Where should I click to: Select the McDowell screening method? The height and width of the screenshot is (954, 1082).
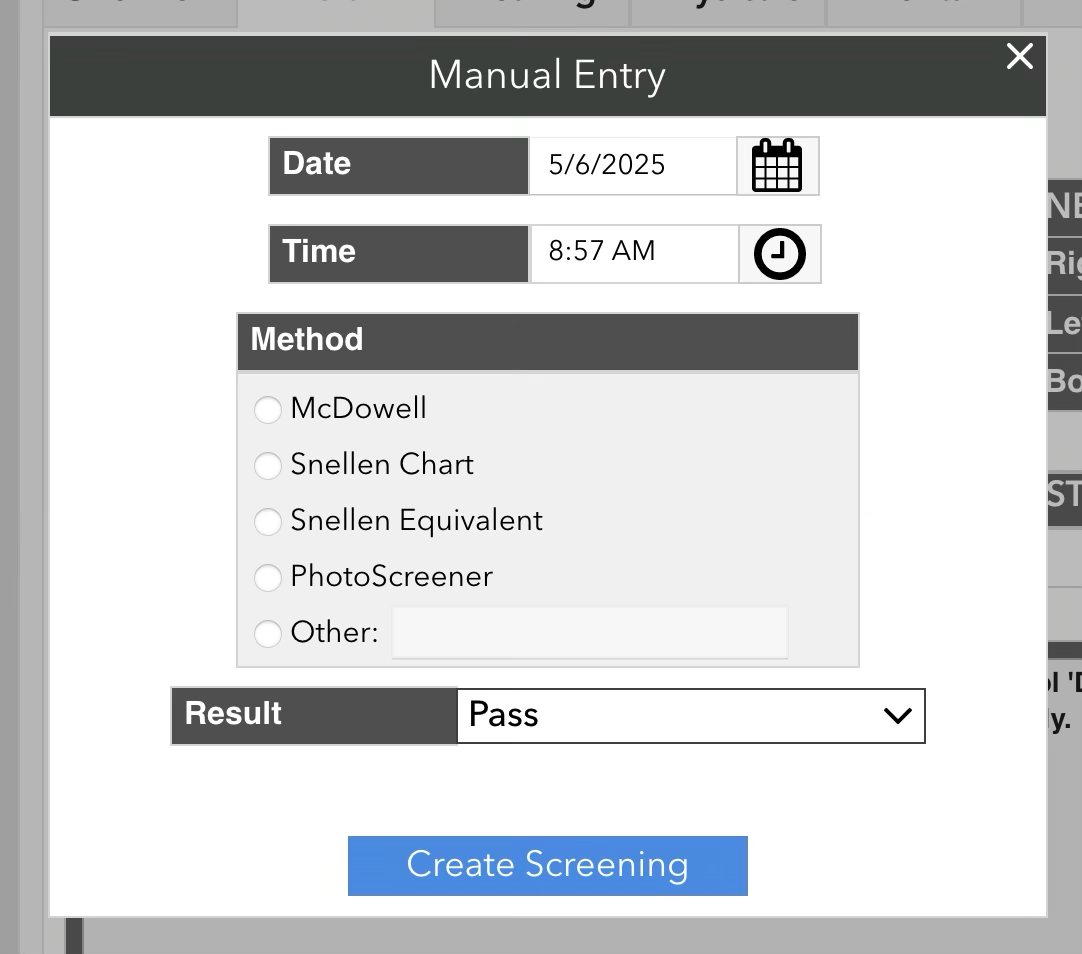[x=267, y=409]
